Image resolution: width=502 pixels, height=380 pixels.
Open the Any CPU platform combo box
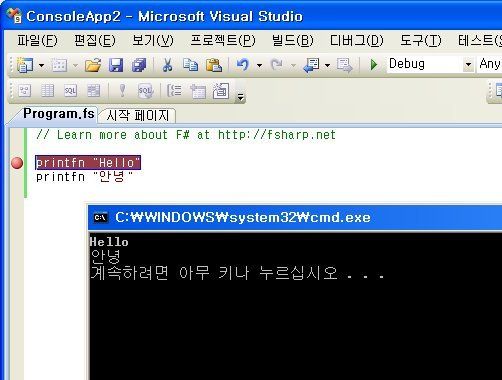[490, 64]
